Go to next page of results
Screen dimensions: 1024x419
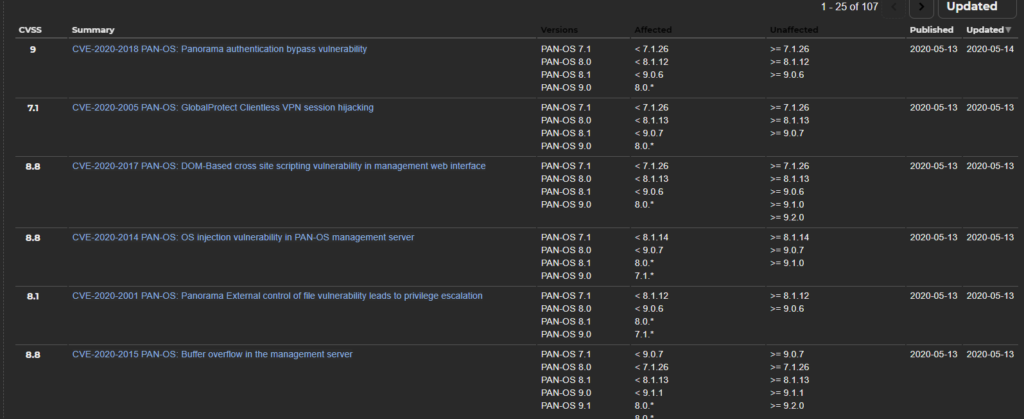coord(921,7)
